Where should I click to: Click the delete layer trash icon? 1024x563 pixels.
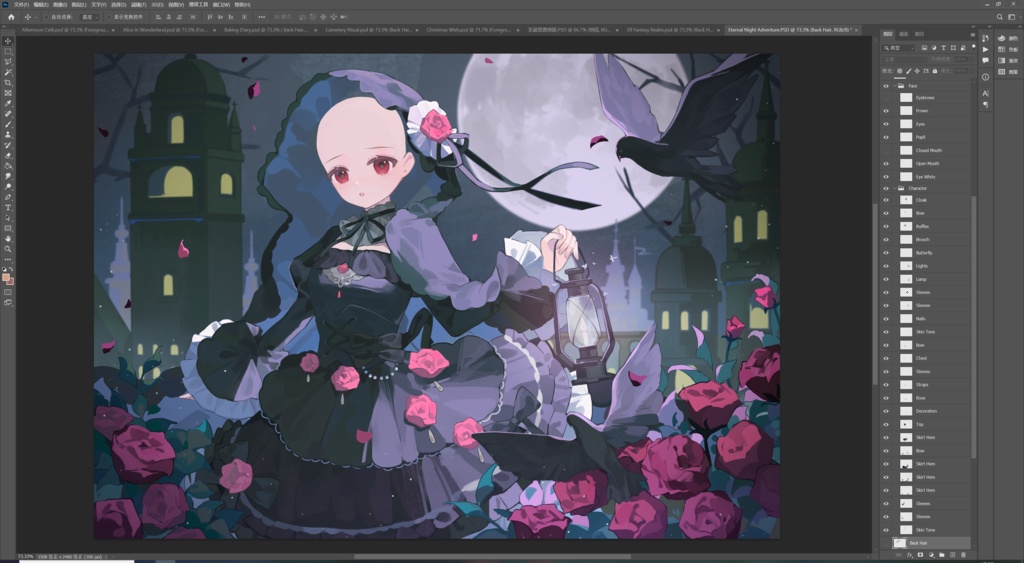(963, 555)
